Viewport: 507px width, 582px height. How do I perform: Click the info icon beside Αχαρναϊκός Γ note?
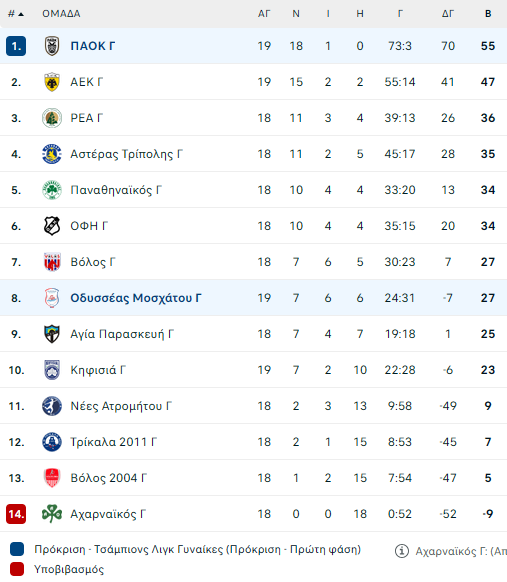(402, 551)
